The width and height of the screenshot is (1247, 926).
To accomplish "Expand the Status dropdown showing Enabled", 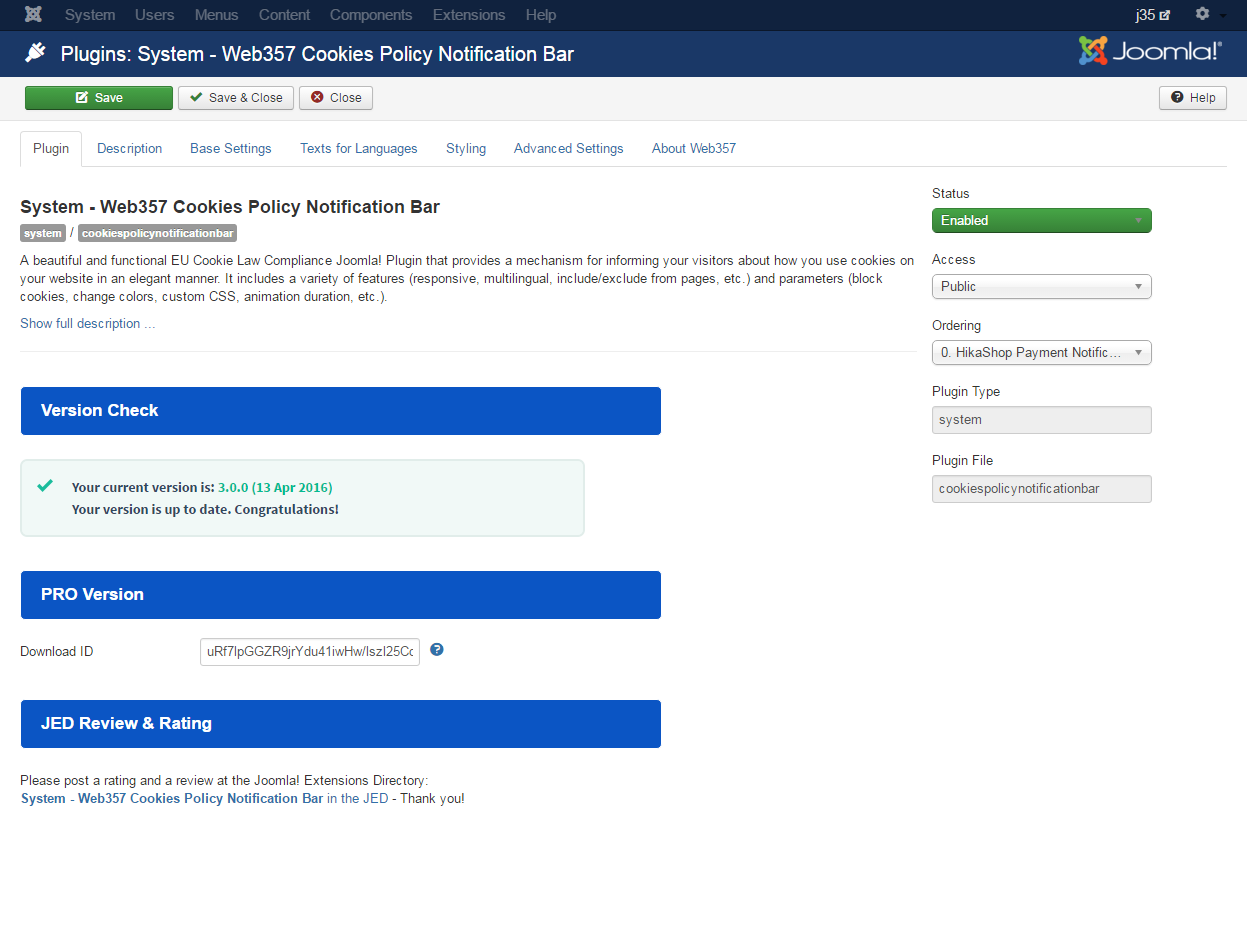I will 1042,220.
